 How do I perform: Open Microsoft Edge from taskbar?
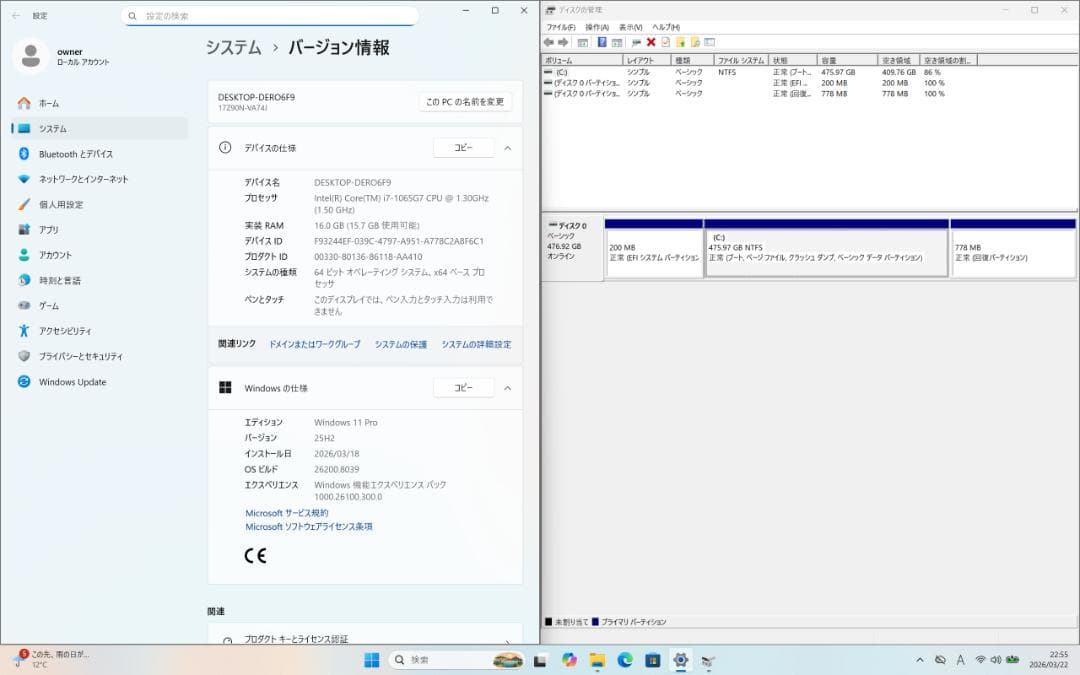(x=625, y=660)
